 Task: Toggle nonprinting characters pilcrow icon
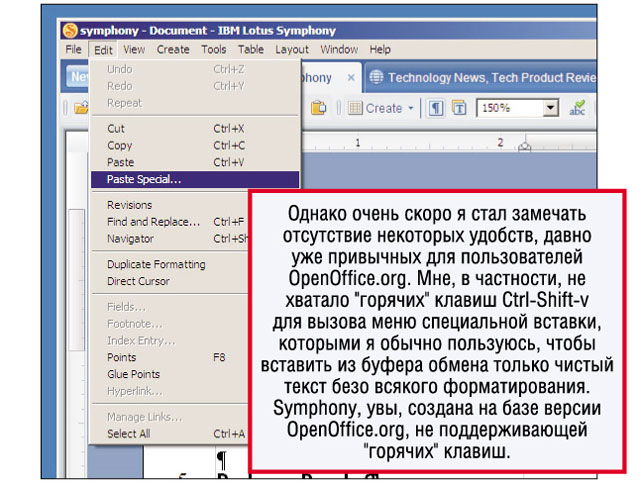[x=436, y=108]
